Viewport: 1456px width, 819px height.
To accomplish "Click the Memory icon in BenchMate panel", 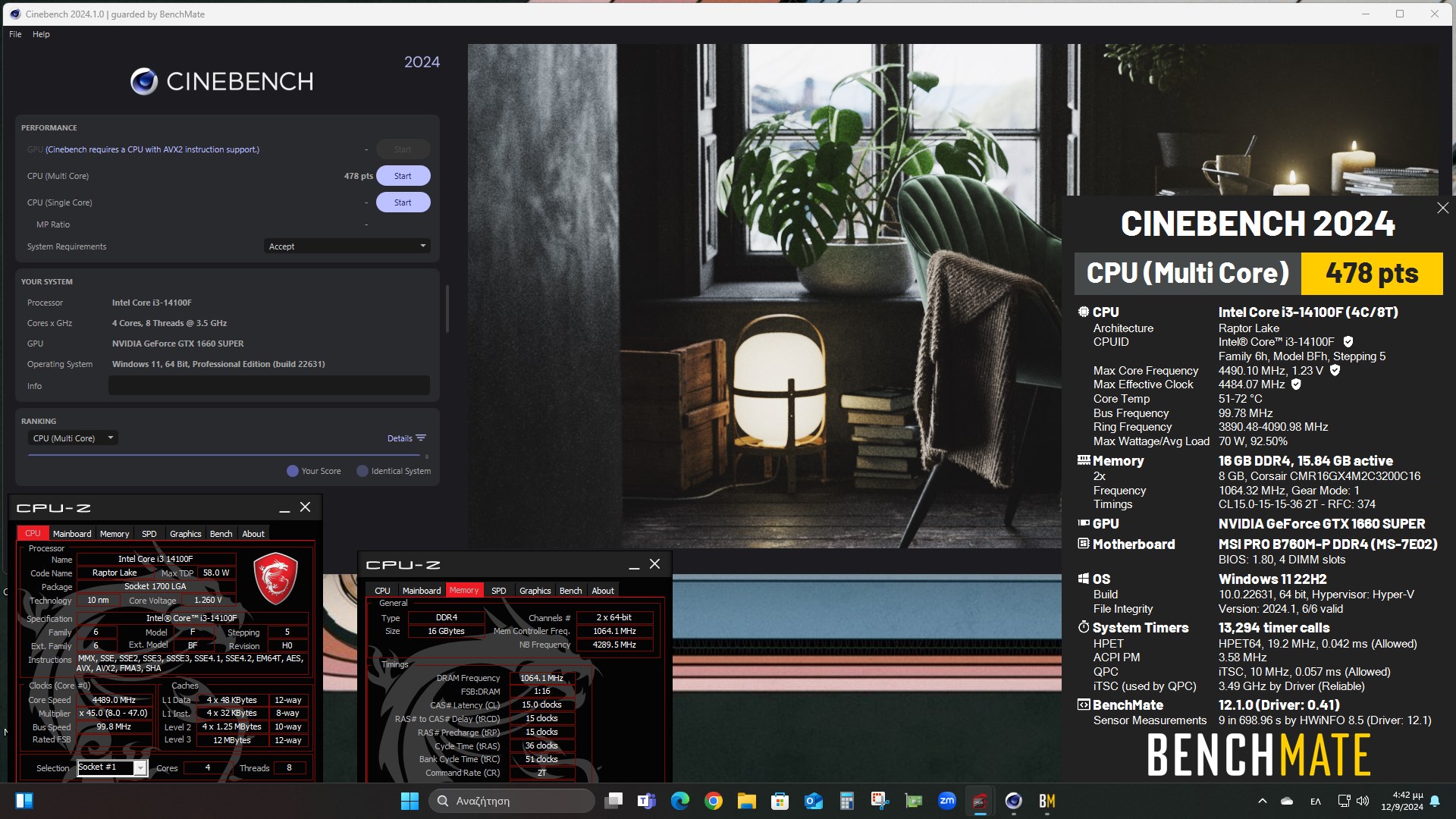I will tap(1084, 460).
